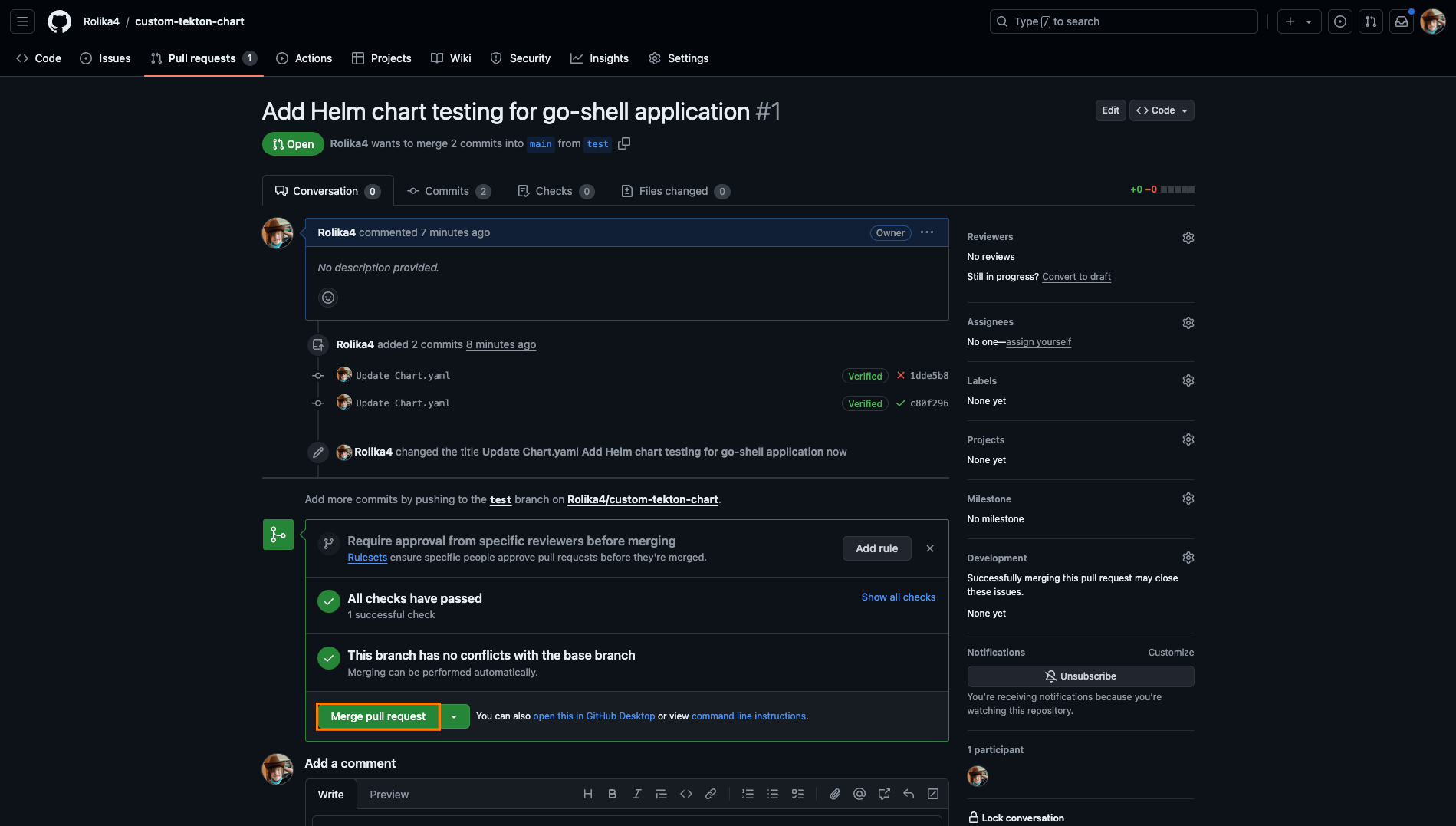Expand the create new plus dropdown

click(1298, 21)
